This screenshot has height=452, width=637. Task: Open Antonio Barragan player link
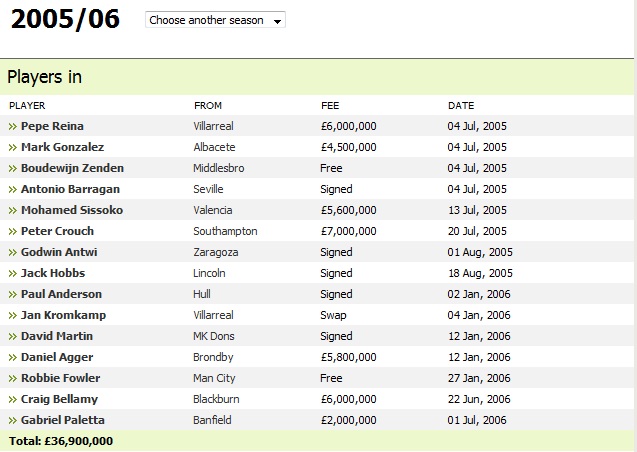70,189
